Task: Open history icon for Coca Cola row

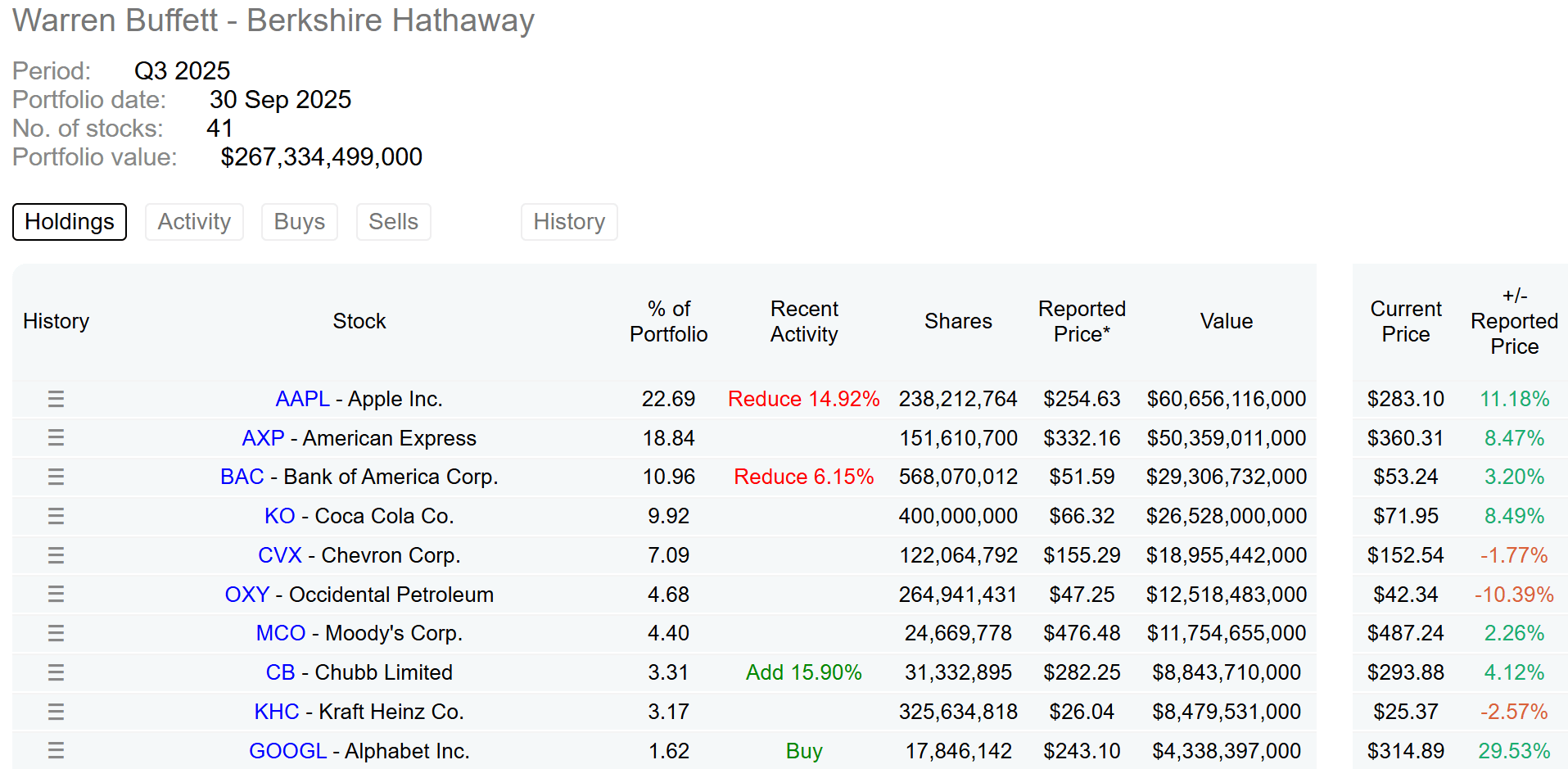Action: coord(56,516)
